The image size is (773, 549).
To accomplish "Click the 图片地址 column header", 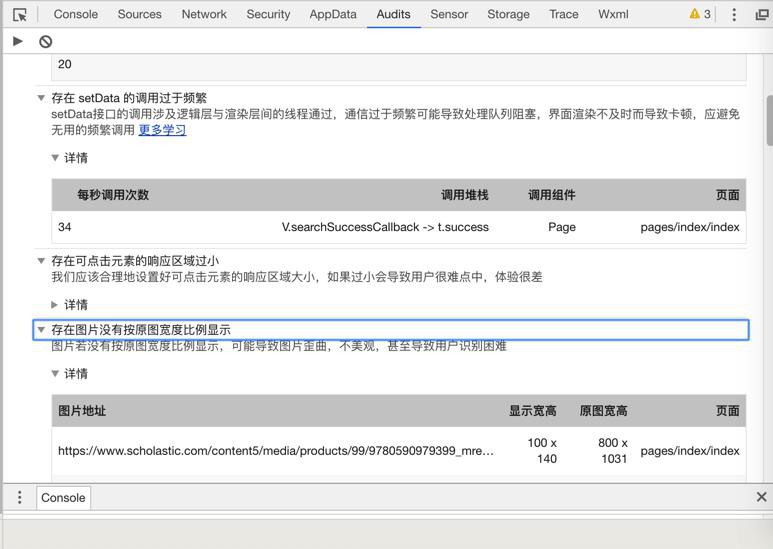I will (x=82, y=411).
